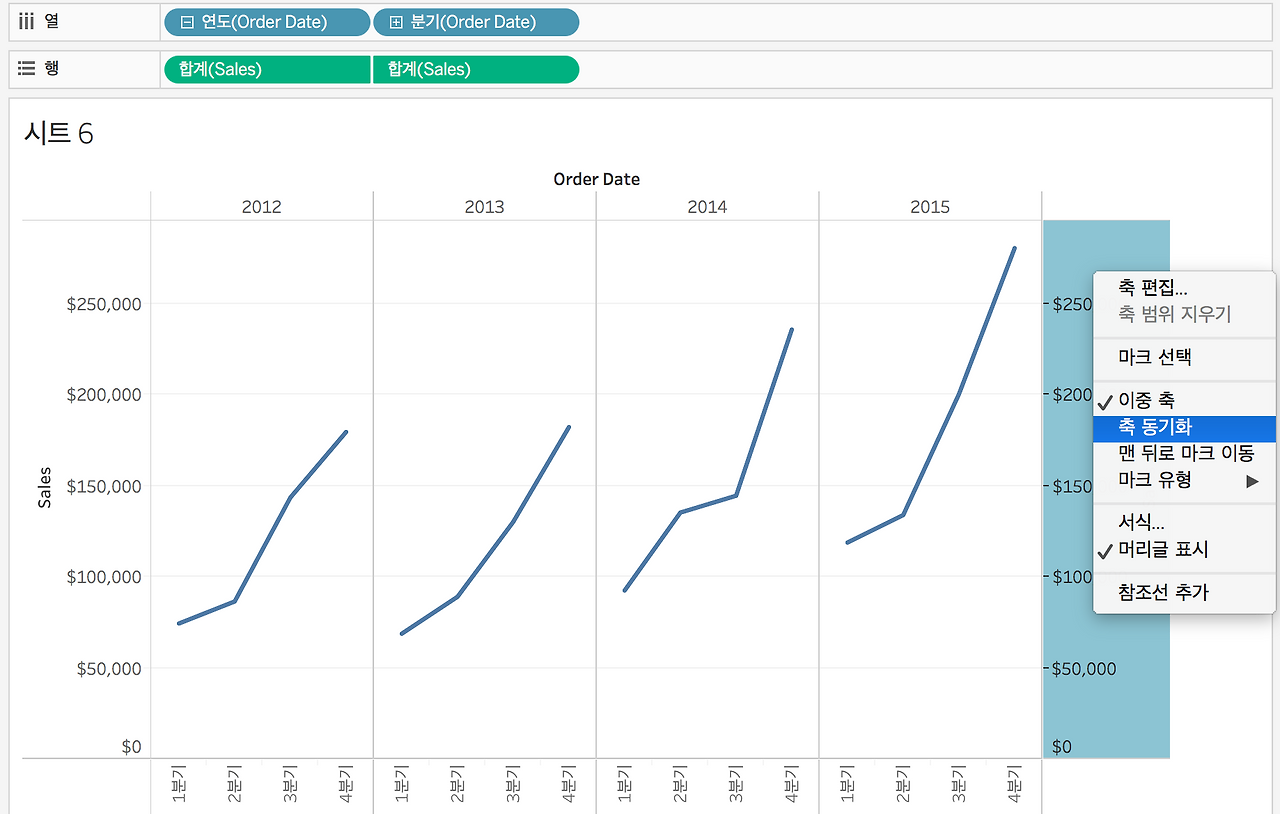Collapse the minus icon on 연도(Order Date) pill
Viewport: 1280px width, 814px height.
[187, 22]
